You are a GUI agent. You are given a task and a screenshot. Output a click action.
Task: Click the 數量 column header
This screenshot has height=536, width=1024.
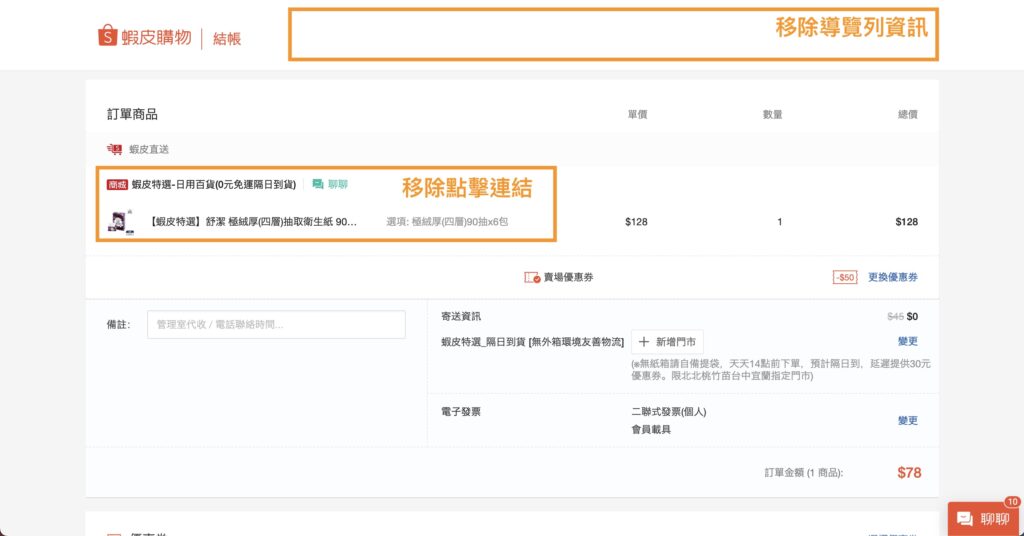pos(773,114)
